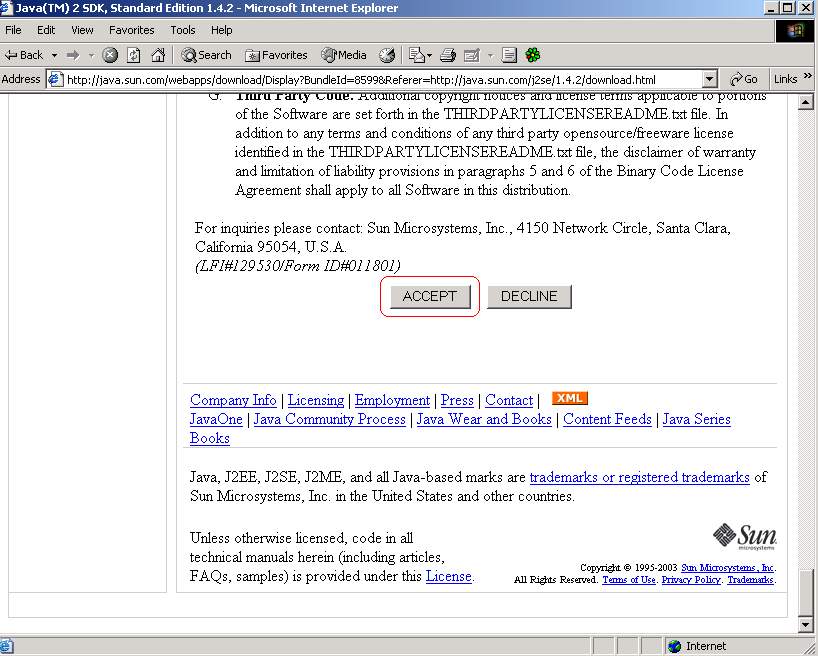This screenshot has height=656, width=818.
Task: Click the Windows flag logo throbber
Action: tap(795, 31)
